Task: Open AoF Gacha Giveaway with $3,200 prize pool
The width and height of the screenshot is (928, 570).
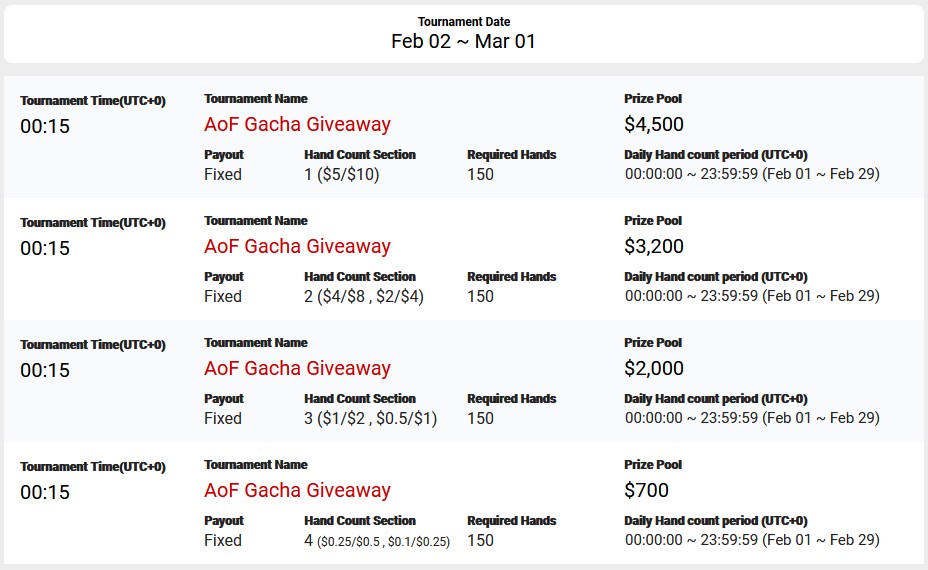Action: [297, 247]
